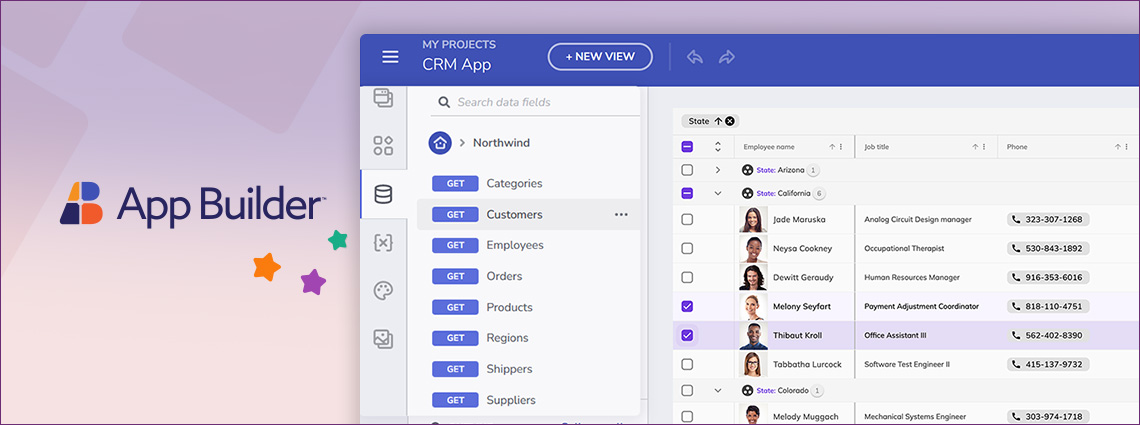
Task: Open the components grid icon in sidebar
Action: (383, 146)
